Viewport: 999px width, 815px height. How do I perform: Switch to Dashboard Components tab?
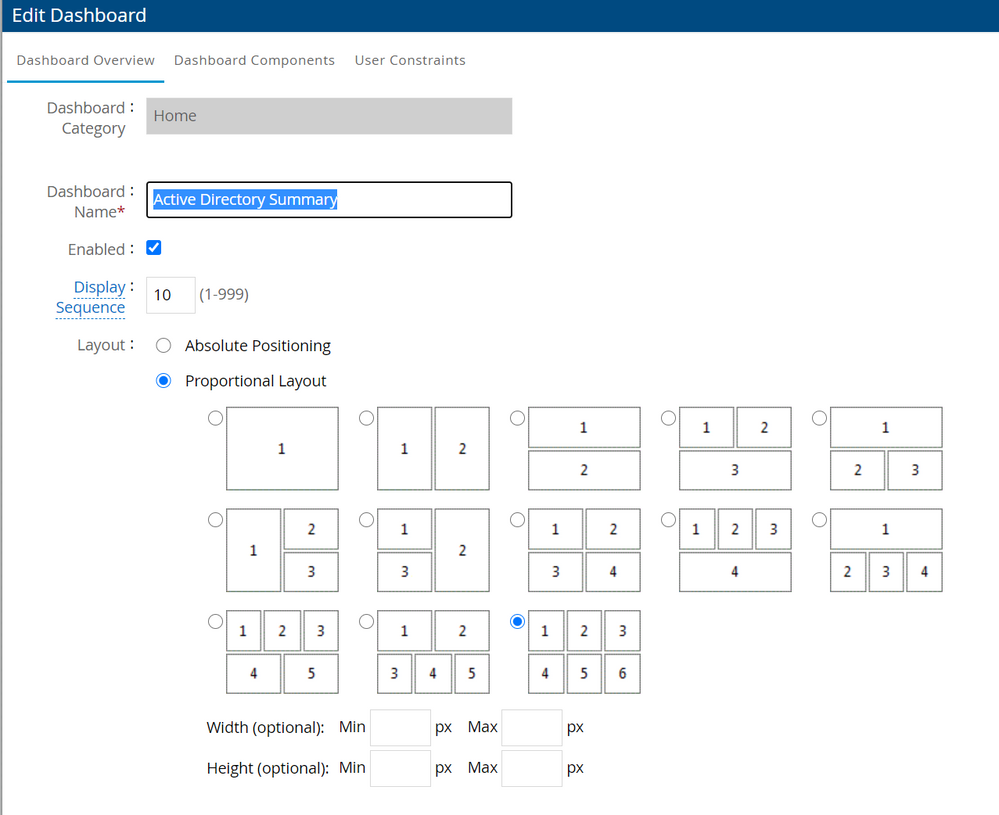pos(254,60)
